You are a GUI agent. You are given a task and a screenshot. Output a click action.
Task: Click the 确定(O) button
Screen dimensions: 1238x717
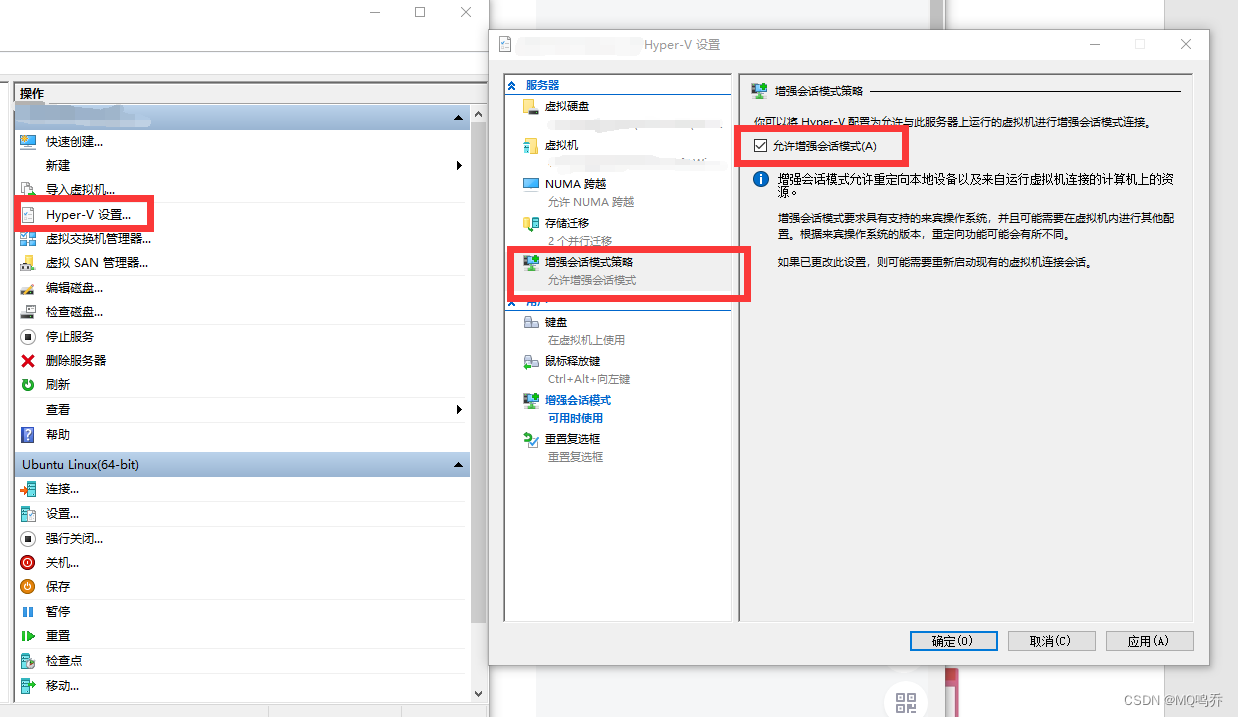[x=954, y=641]
